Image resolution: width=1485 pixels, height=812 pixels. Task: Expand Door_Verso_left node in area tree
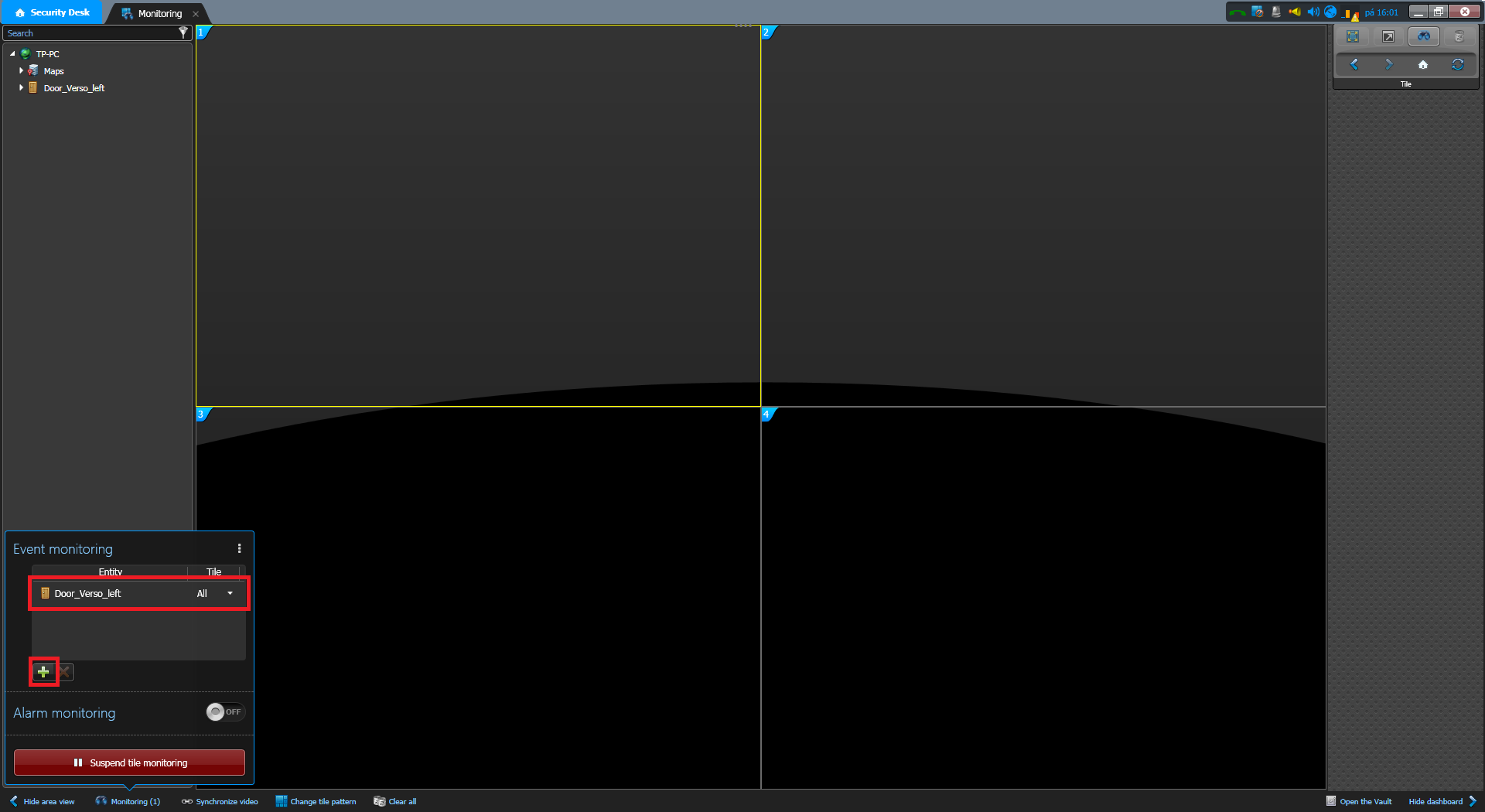[21, 87]
